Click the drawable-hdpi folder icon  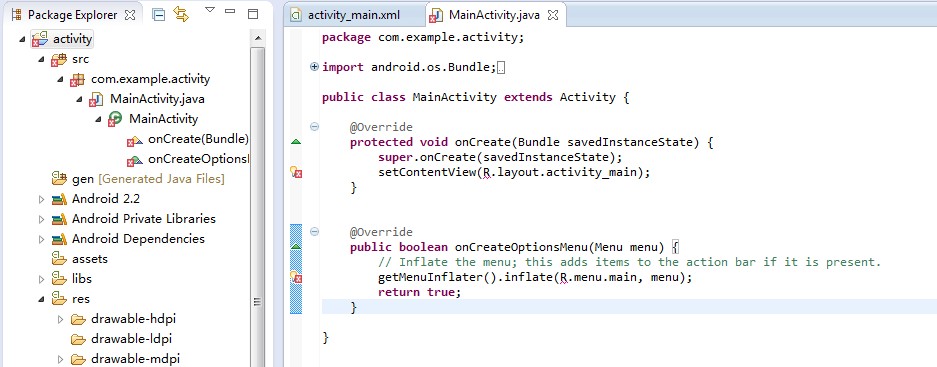click(x=78, y=319)
